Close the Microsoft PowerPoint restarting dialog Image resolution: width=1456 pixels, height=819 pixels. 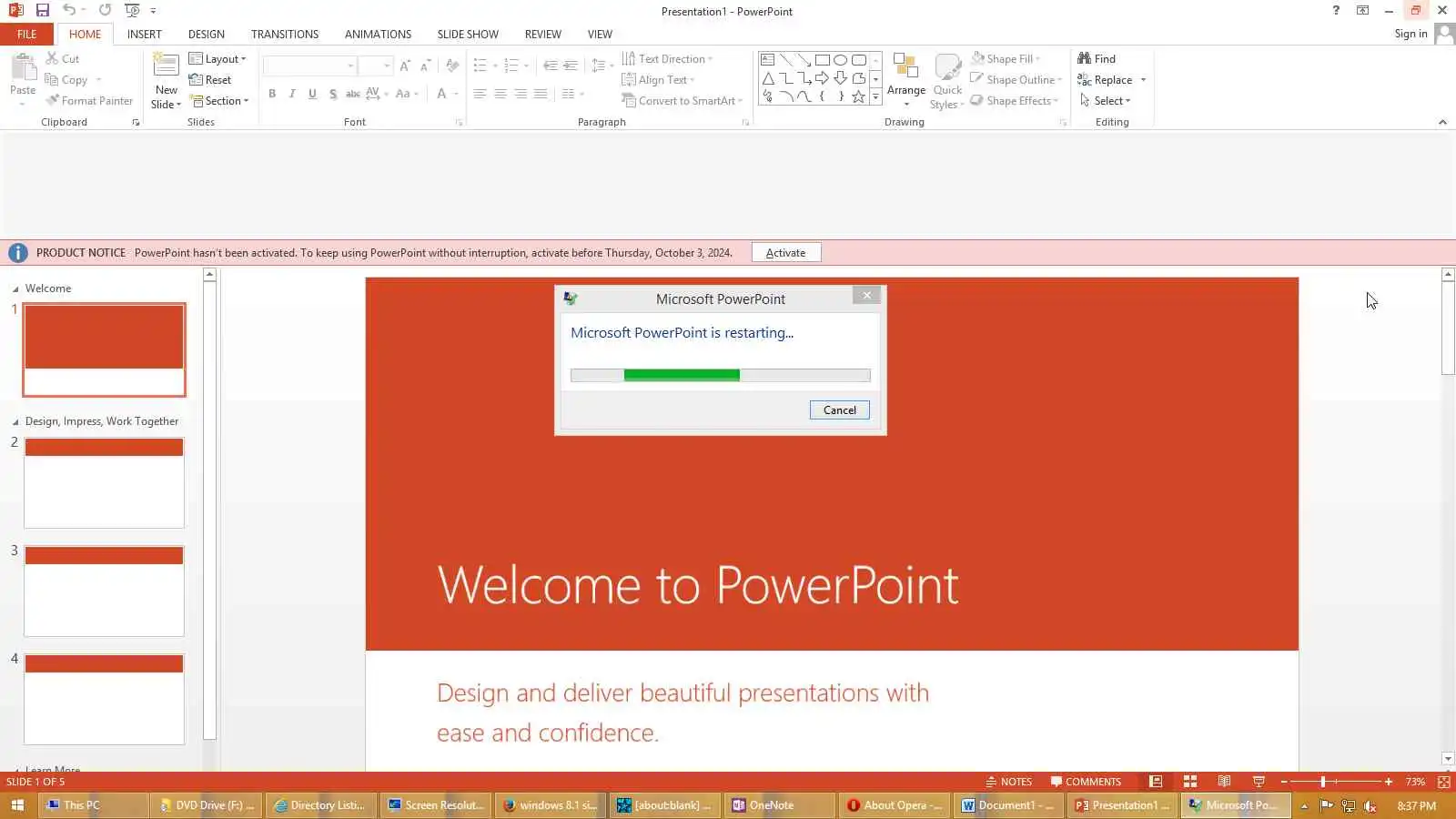point(866,296)
